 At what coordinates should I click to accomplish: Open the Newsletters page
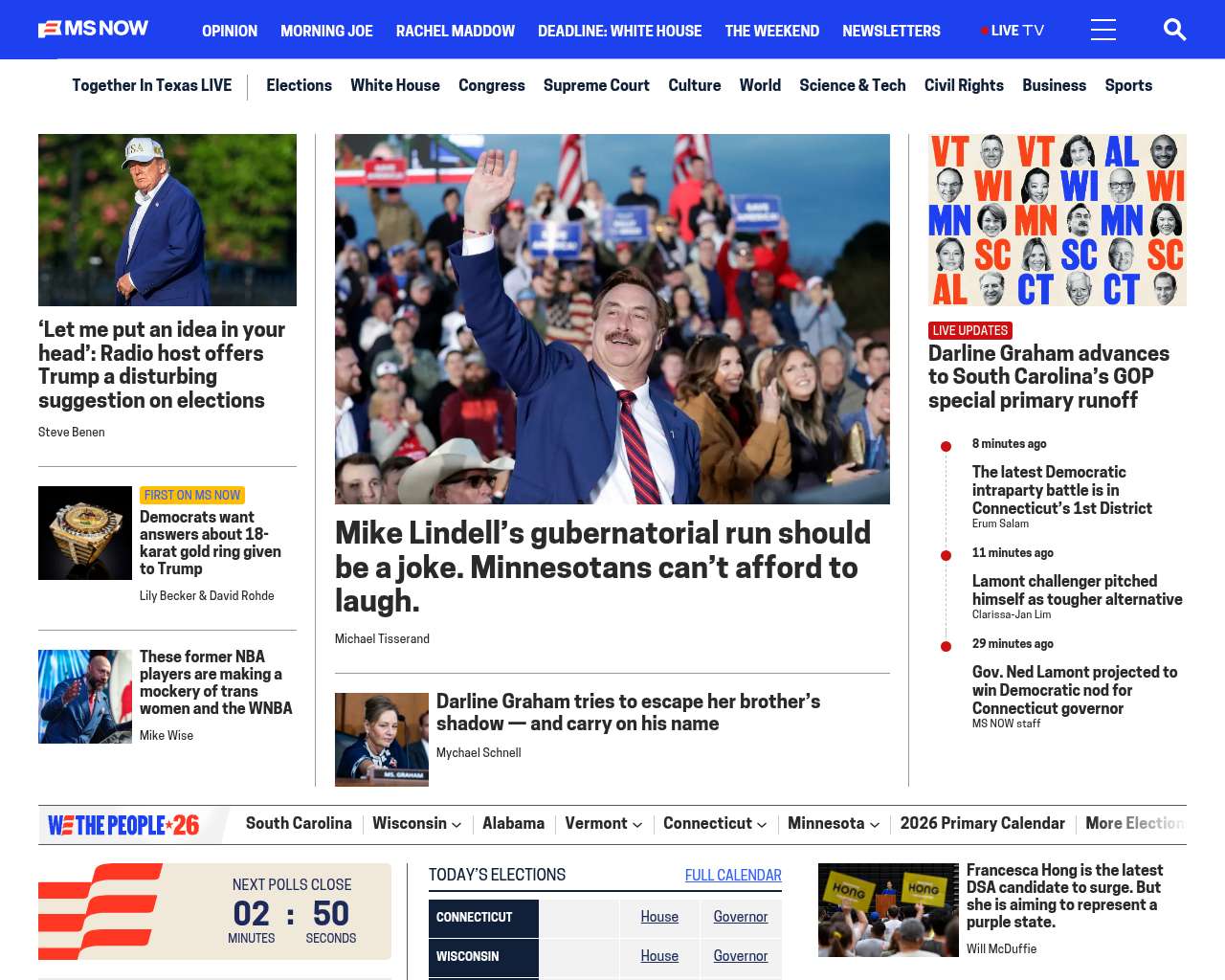point(891,31)
